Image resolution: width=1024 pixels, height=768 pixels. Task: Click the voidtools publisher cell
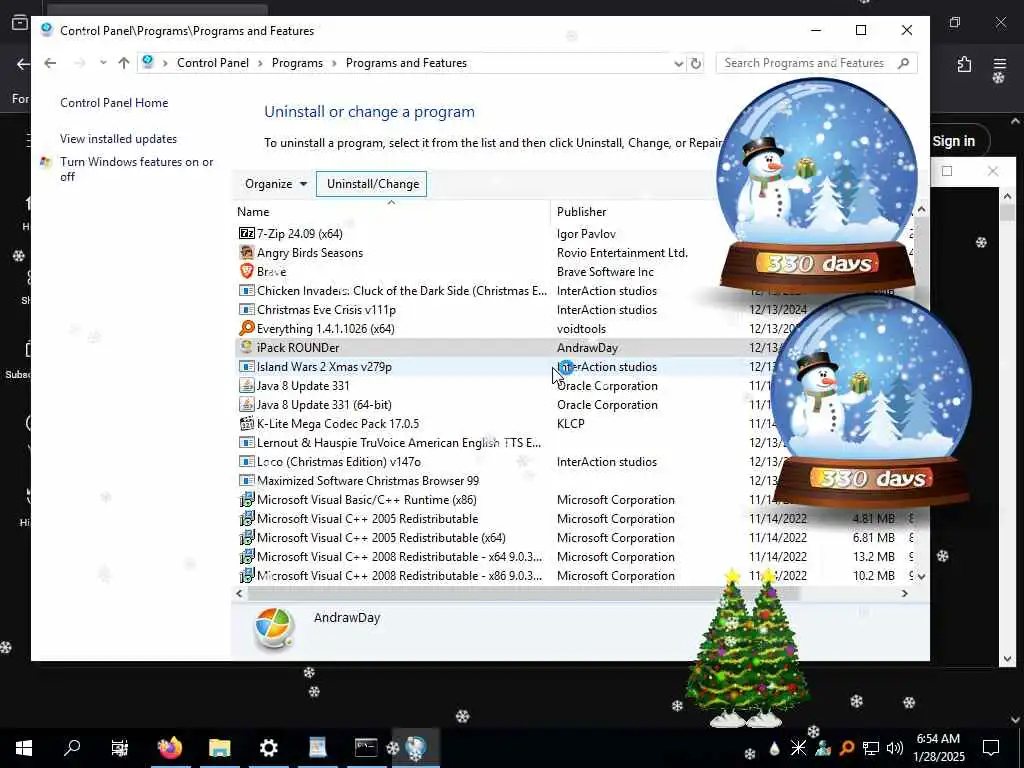[x=581, y=328]
